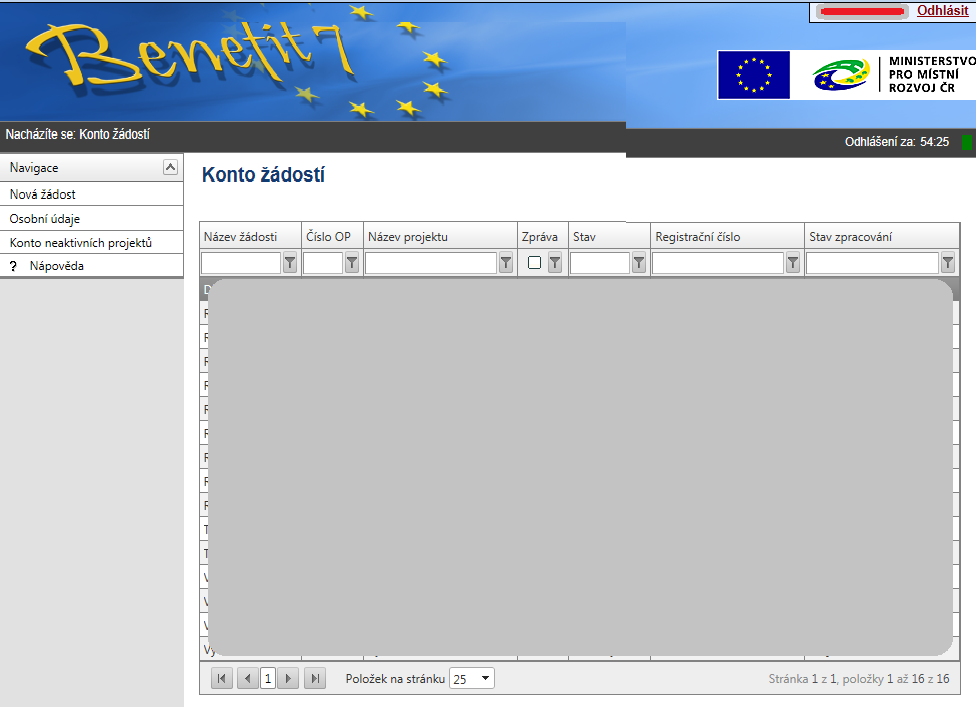Focus the Registrační číslo filter field
The image size is (976, 707).
click(718, 263)
